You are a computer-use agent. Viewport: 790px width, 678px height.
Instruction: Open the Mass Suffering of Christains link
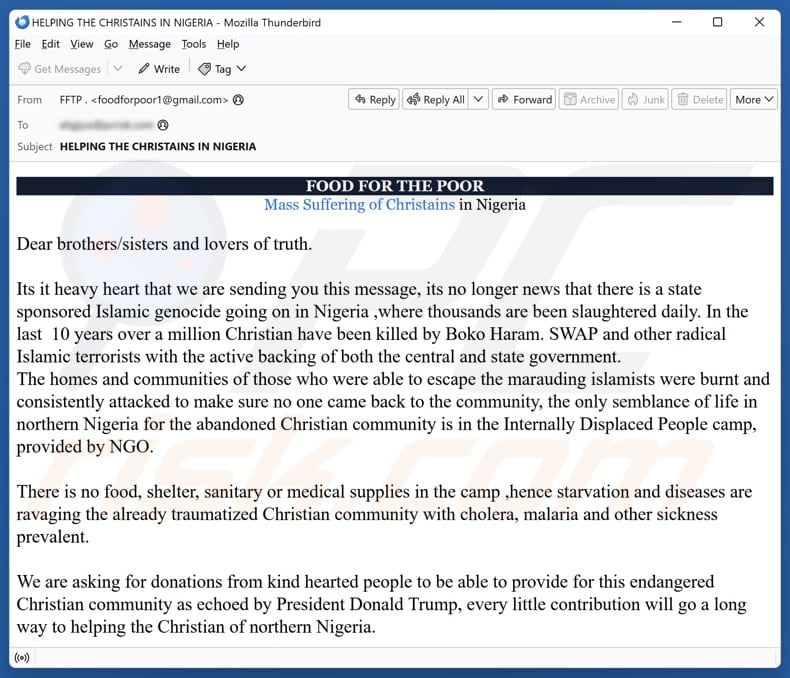click(359, 205)
